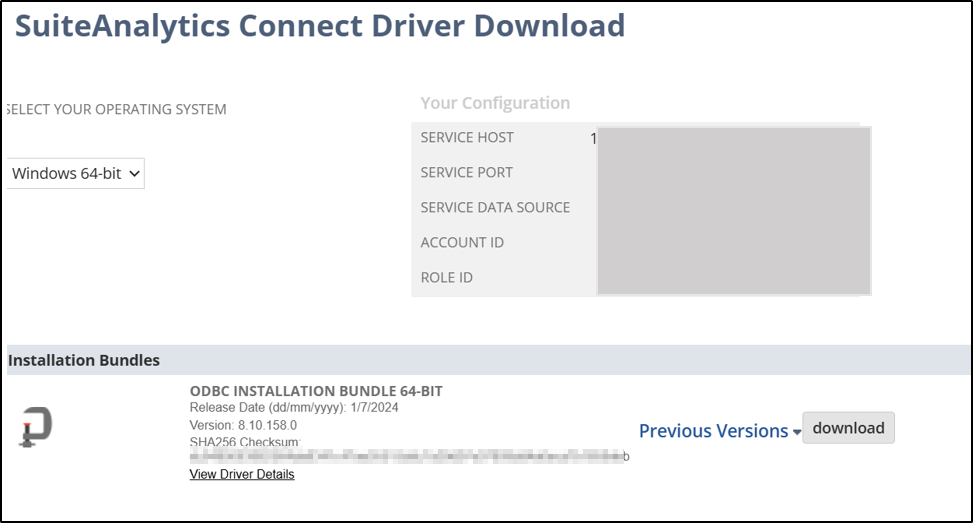Click the ROLE ID label
Viewport: 973px width, 523px height.
(x=447, y=278)
